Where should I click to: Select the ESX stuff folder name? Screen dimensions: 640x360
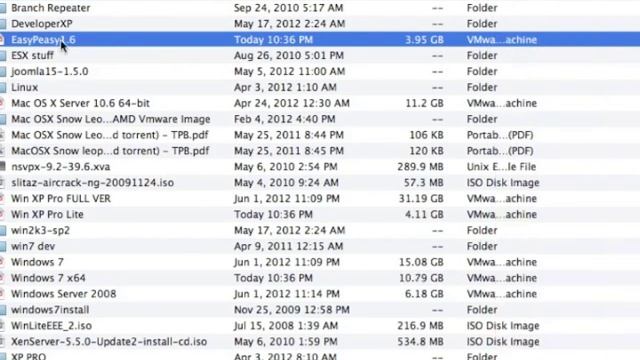click(x=32, y=56)
